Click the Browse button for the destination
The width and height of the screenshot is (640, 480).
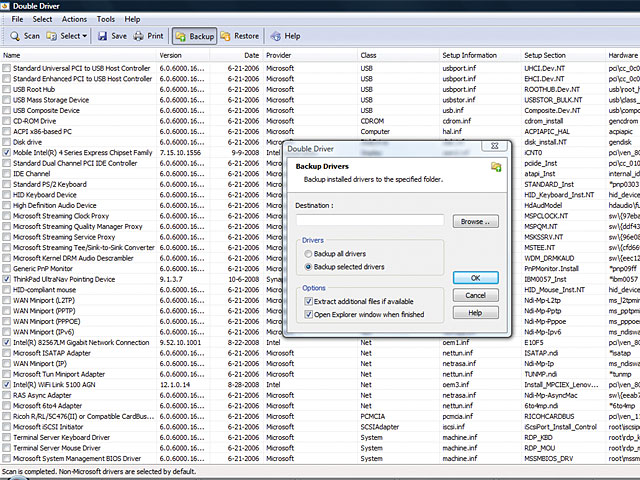(x=475, y=221)
